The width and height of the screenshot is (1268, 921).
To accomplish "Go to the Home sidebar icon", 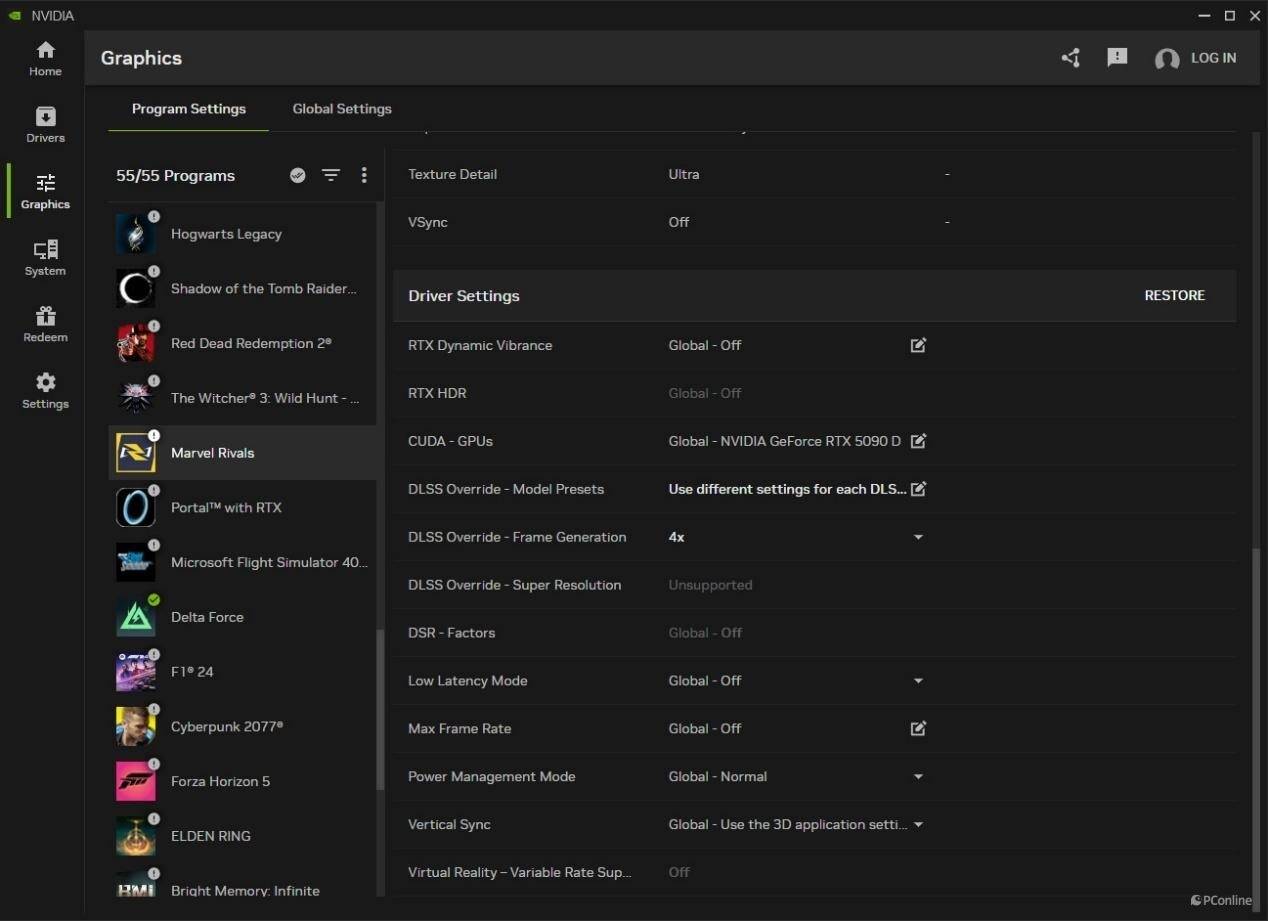I will [x=45, y=58].
